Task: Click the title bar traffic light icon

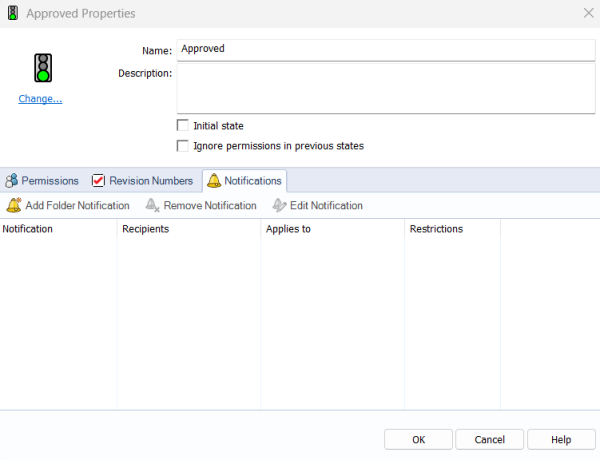Action: (x=12, y=14)
